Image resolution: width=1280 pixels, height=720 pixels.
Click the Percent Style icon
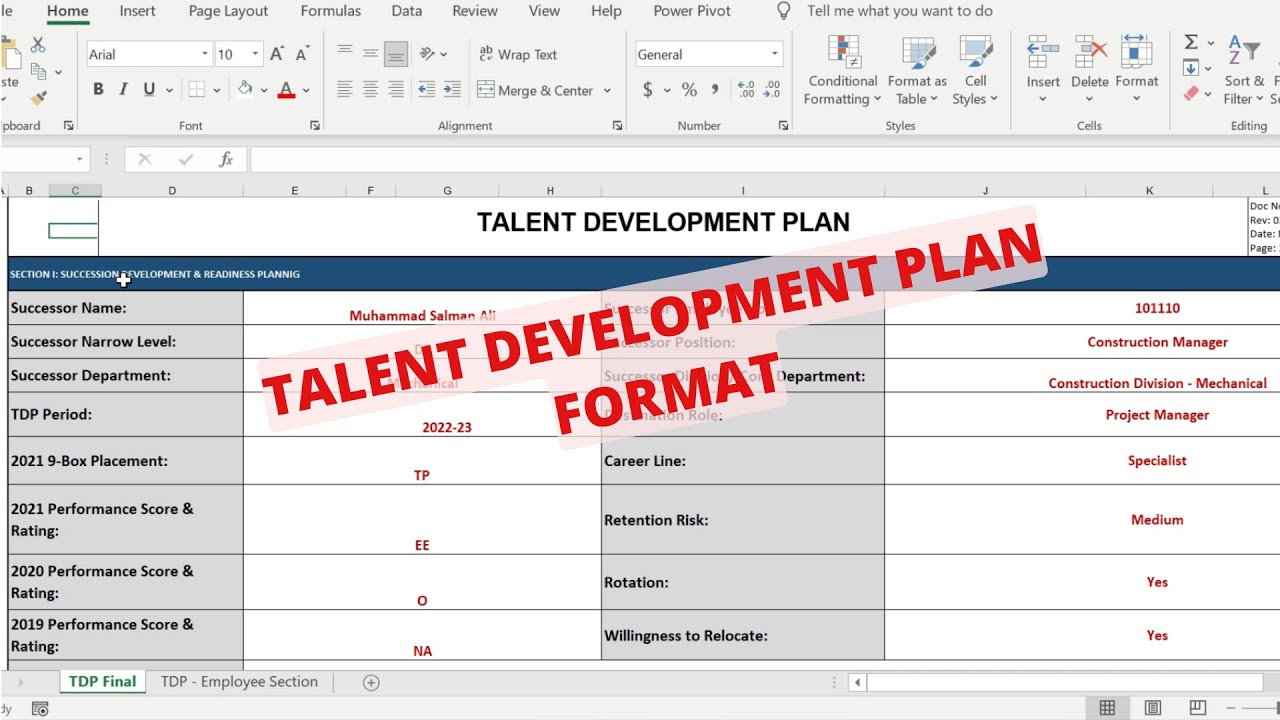coord(689,90)
